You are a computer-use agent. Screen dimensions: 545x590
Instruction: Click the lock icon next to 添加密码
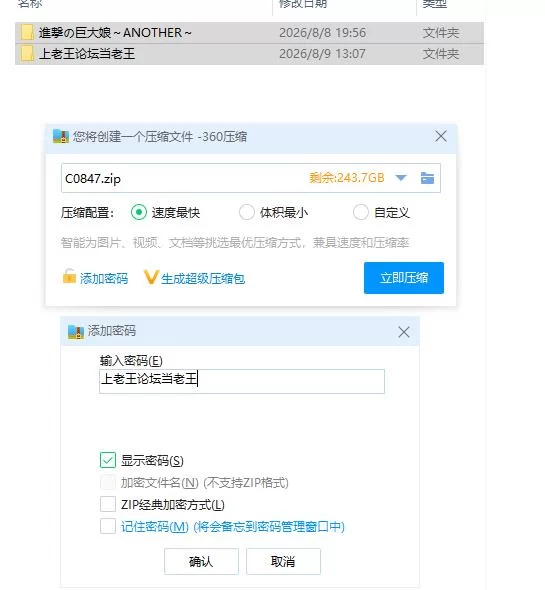(x=69, y=276)
